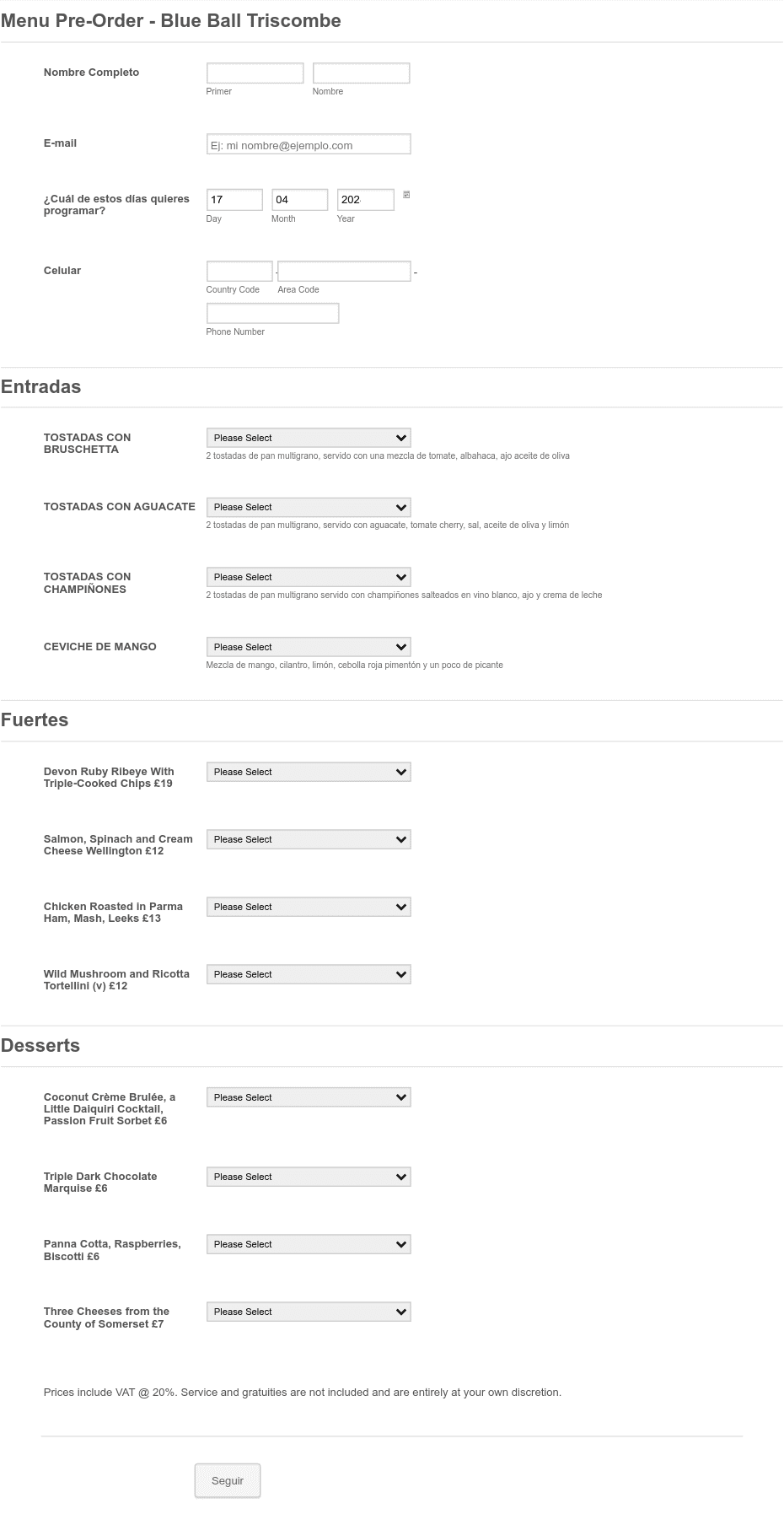
Task: Click the E-mail input field
Action: (309, 144)
